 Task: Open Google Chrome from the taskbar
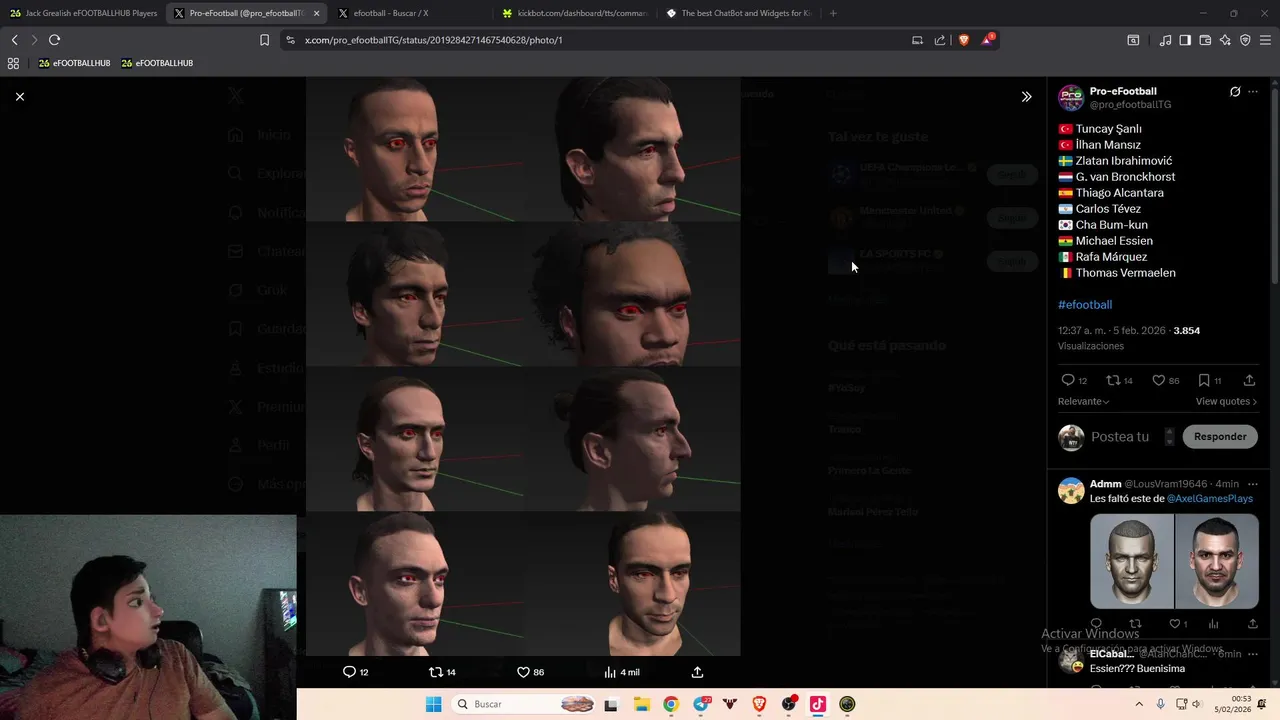tap(671, 704)
